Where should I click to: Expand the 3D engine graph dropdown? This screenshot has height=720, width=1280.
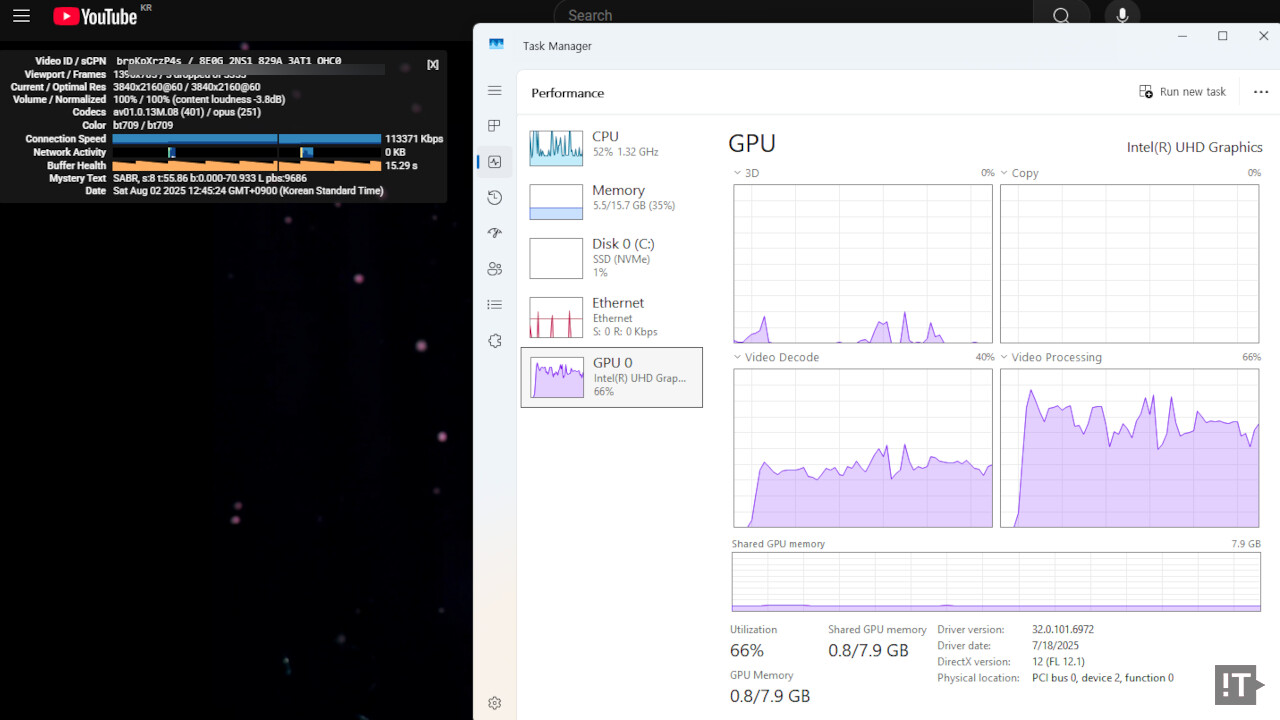[746, 173]
